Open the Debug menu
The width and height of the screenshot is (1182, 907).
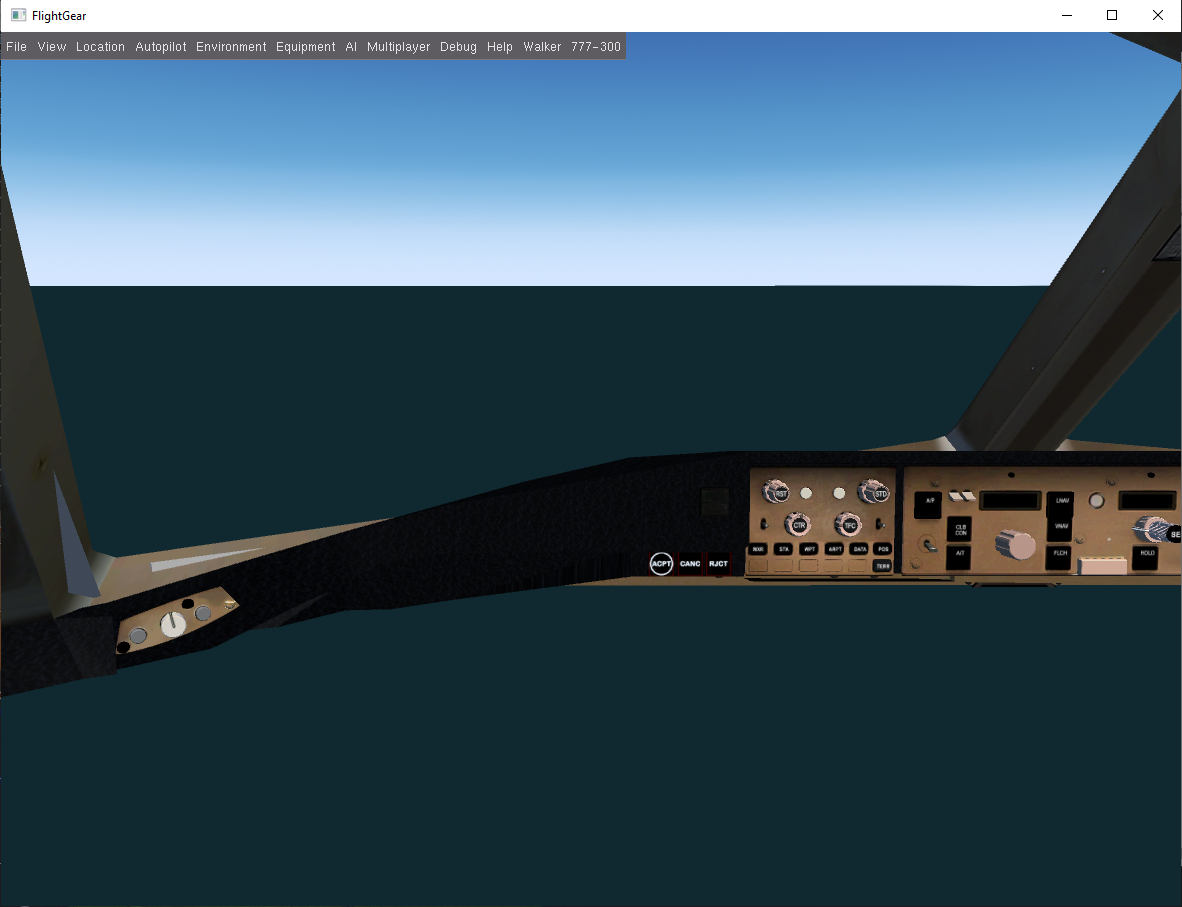pos(458,47)
